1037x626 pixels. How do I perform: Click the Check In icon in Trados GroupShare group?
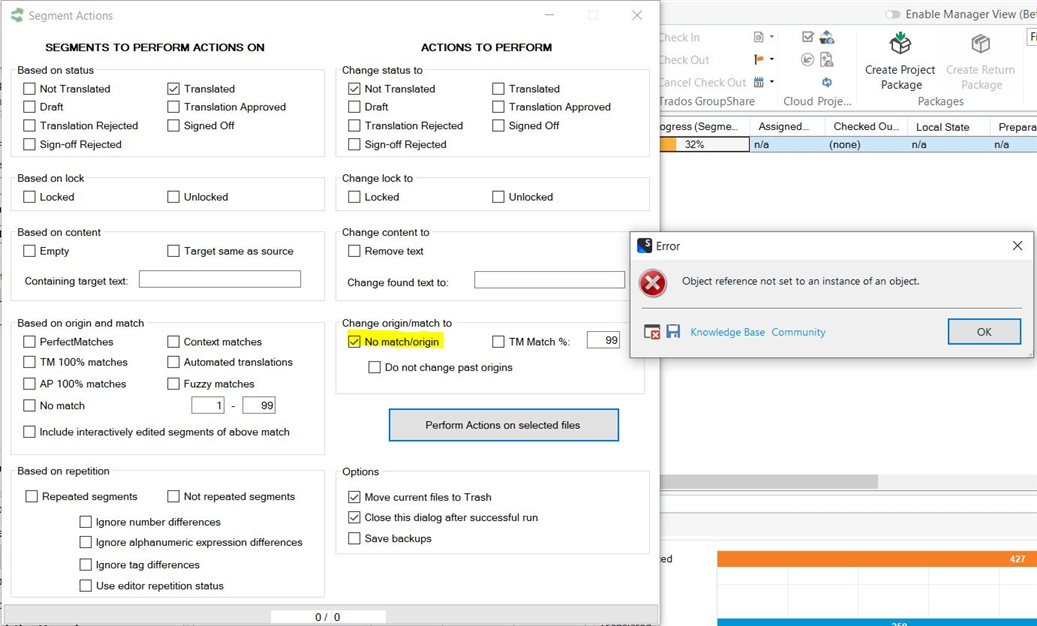click(x=758, y=38)
